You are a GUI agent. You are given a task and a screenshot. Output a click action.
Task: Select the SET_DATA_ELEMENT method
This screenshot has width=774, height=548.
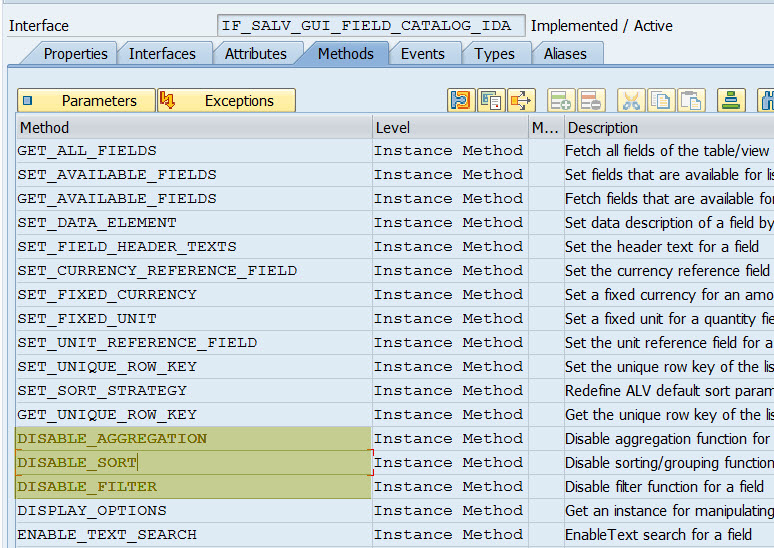tap(194, 223)
